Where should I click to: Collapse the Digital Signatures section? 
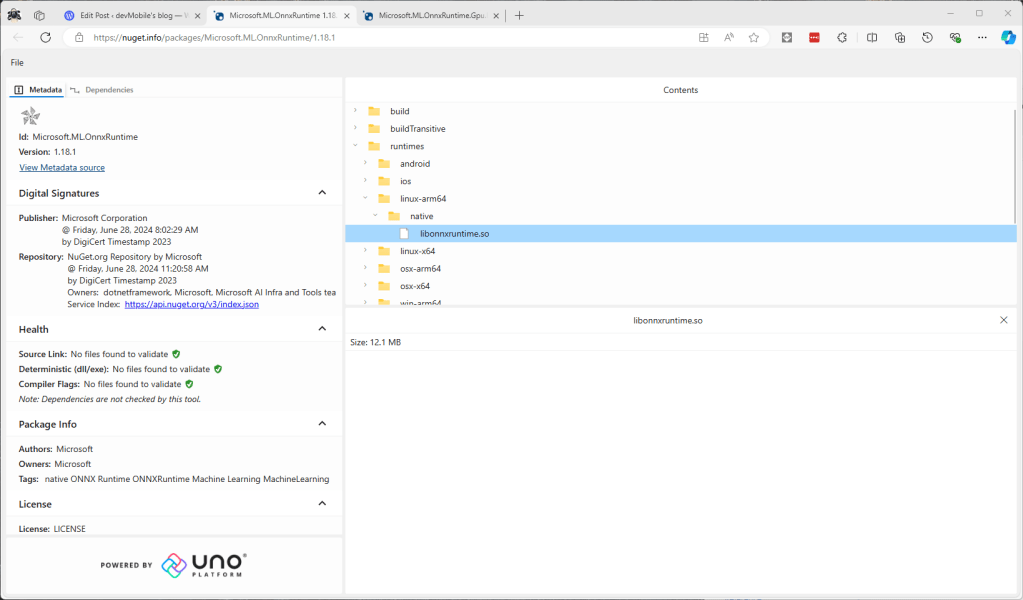(322, 193)
